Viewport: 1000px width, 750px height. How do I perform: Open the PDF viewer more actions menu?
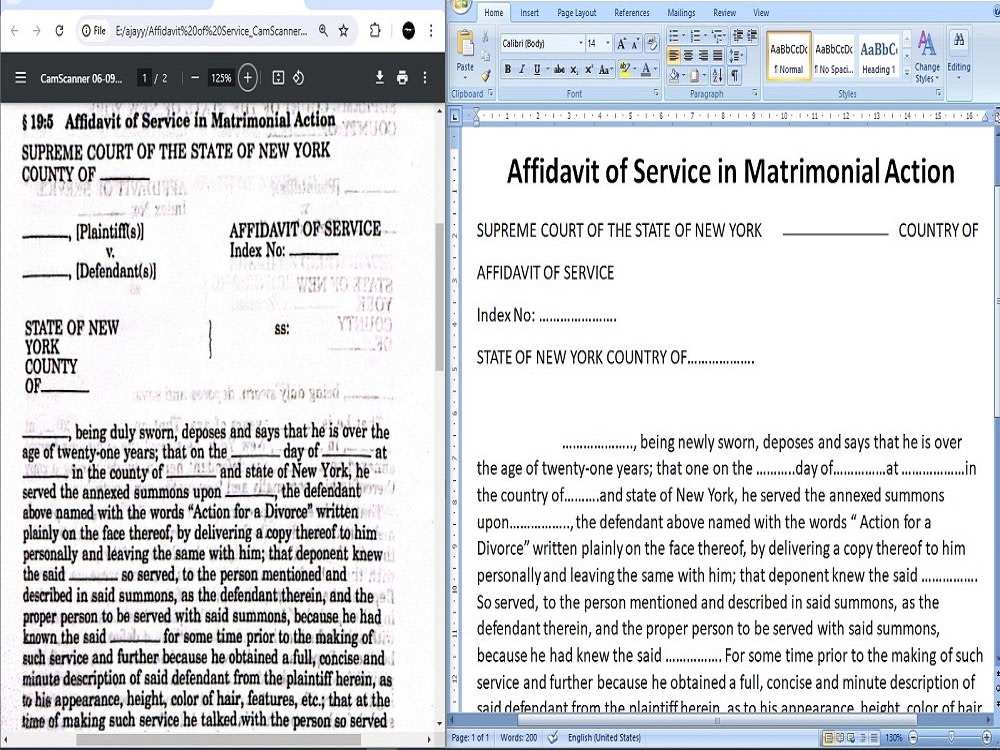click(425, 78)
